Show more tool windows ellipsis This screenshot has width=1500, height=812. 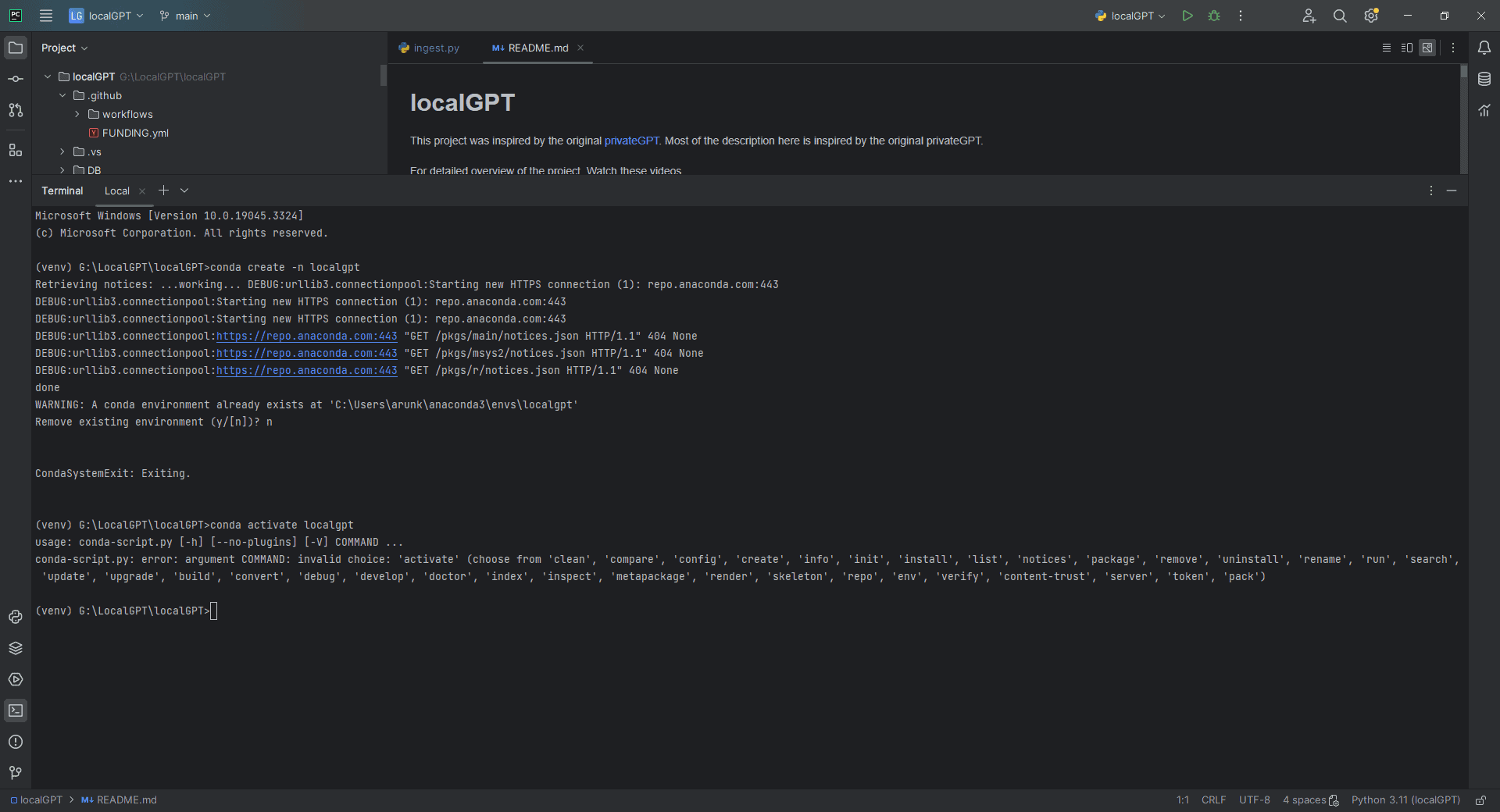16,181
